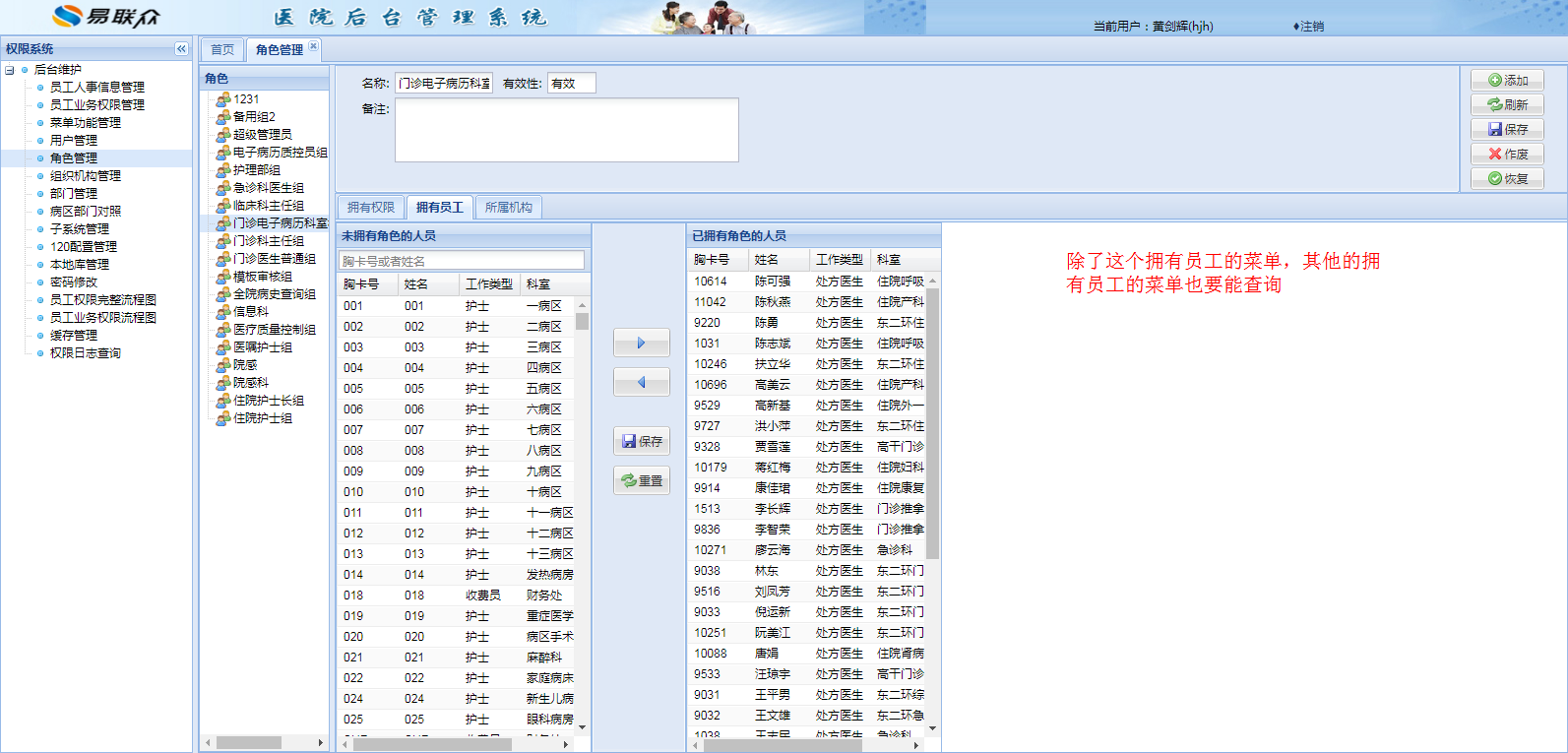Collapse the 权限系统 side panel
Viewport: 1568px width, 753px height.
pyautogui.click(x=181, y=48)
